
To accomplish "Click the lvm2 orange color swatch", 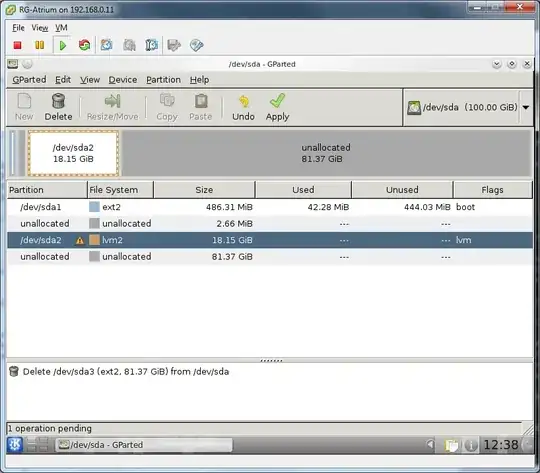I will pyautogui.click(x=94, y=240).
